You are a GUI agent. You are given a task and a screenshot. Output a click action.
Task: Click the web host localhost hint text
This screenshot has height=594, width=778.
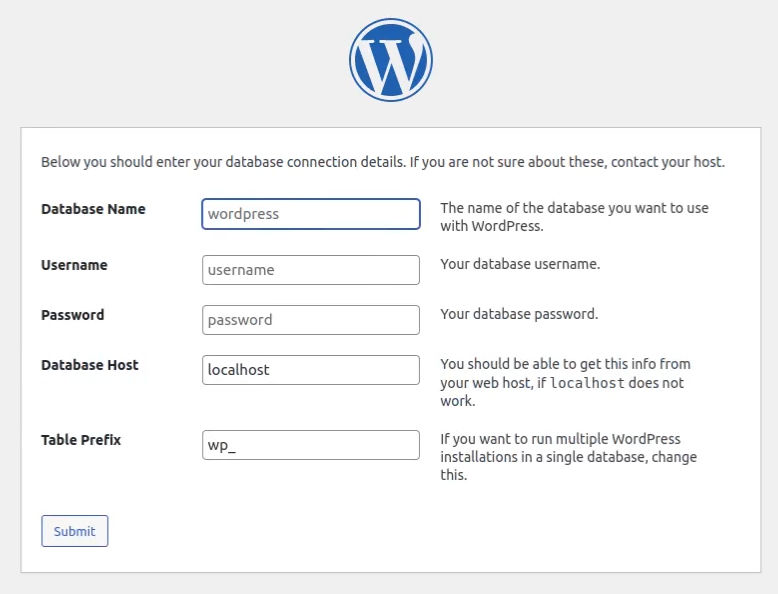click(565, 382)
